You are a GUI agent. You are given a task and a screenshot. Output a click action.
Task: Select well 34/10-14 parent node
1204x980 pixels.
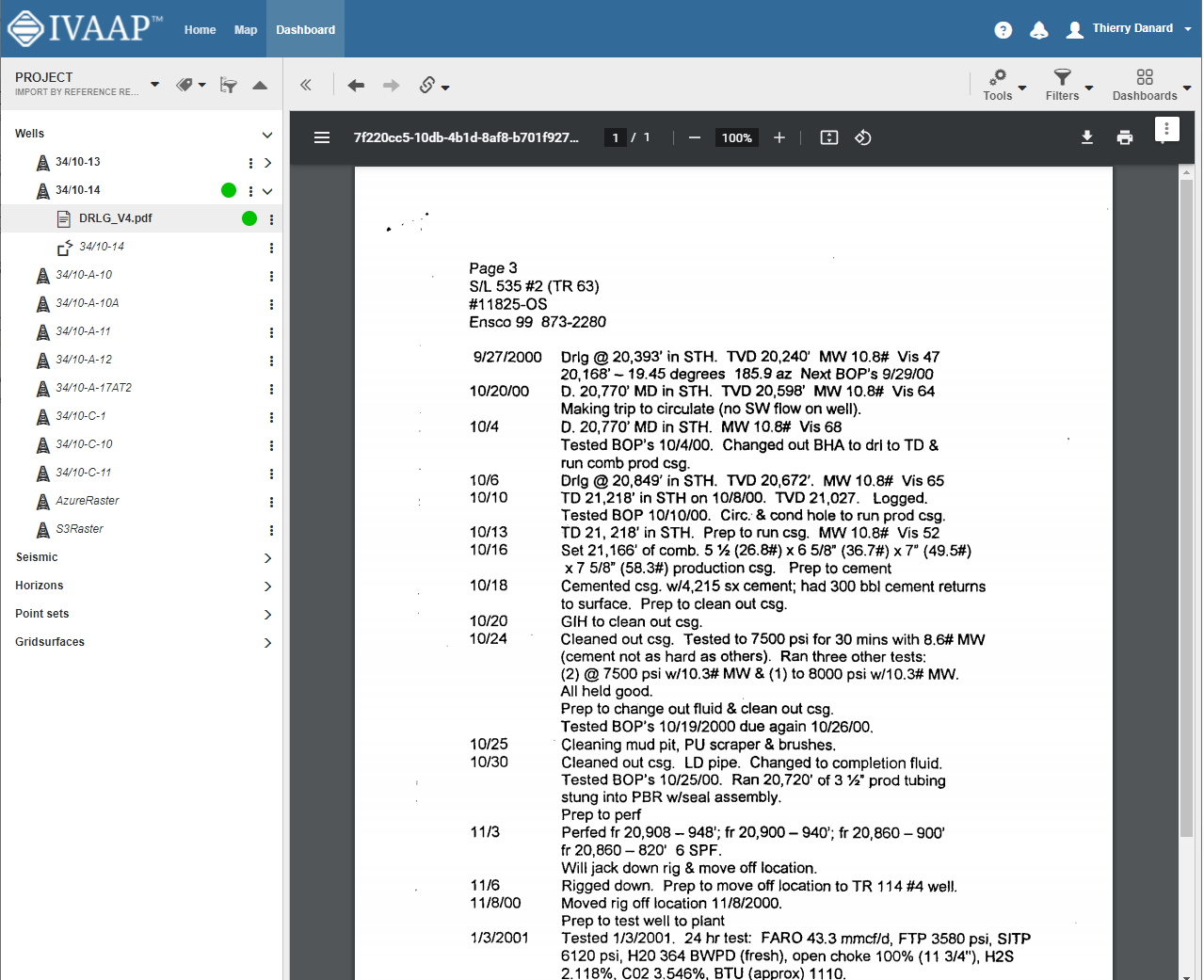(x=78, y=190)
